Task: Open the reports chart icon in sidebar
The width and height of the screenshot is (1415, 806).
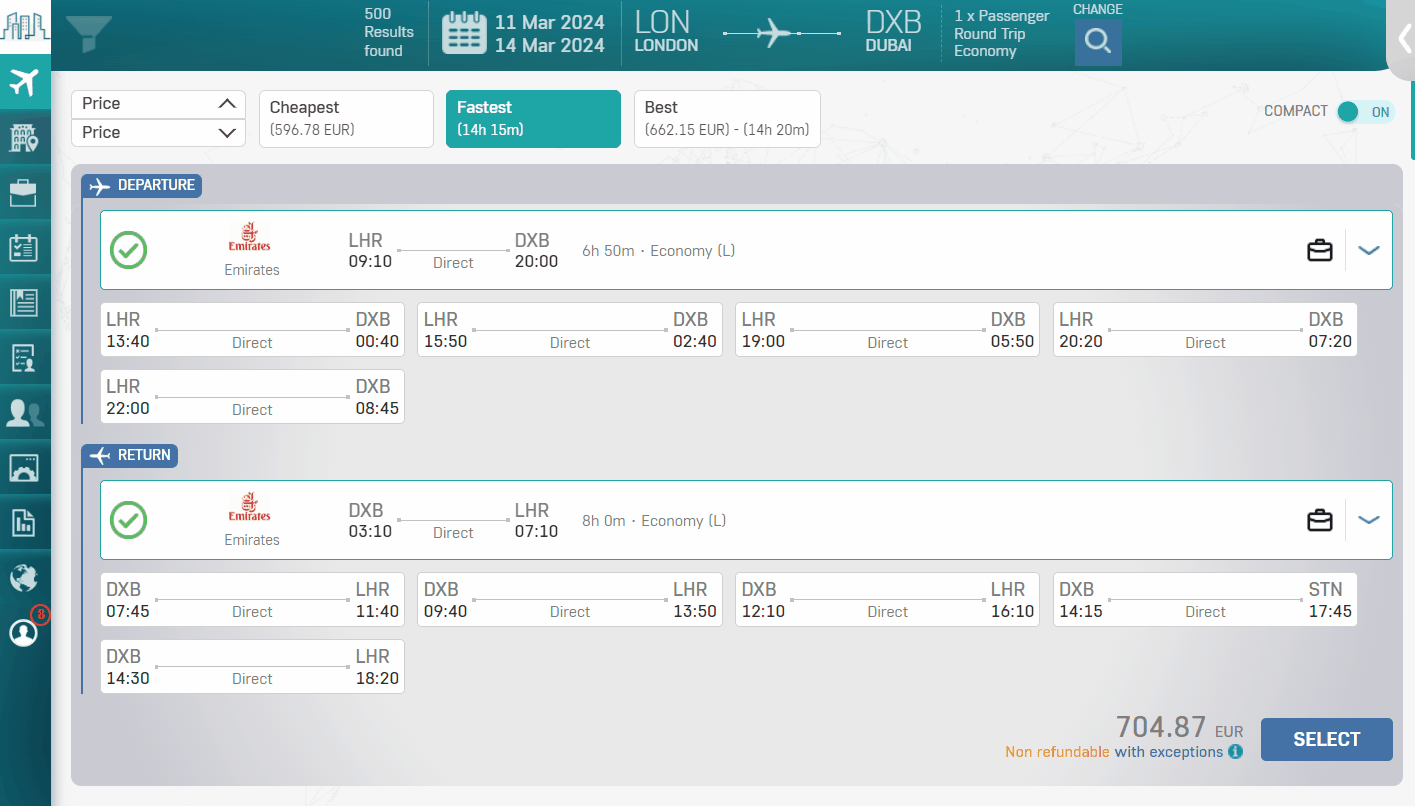Action: click(x=24, y=522)
